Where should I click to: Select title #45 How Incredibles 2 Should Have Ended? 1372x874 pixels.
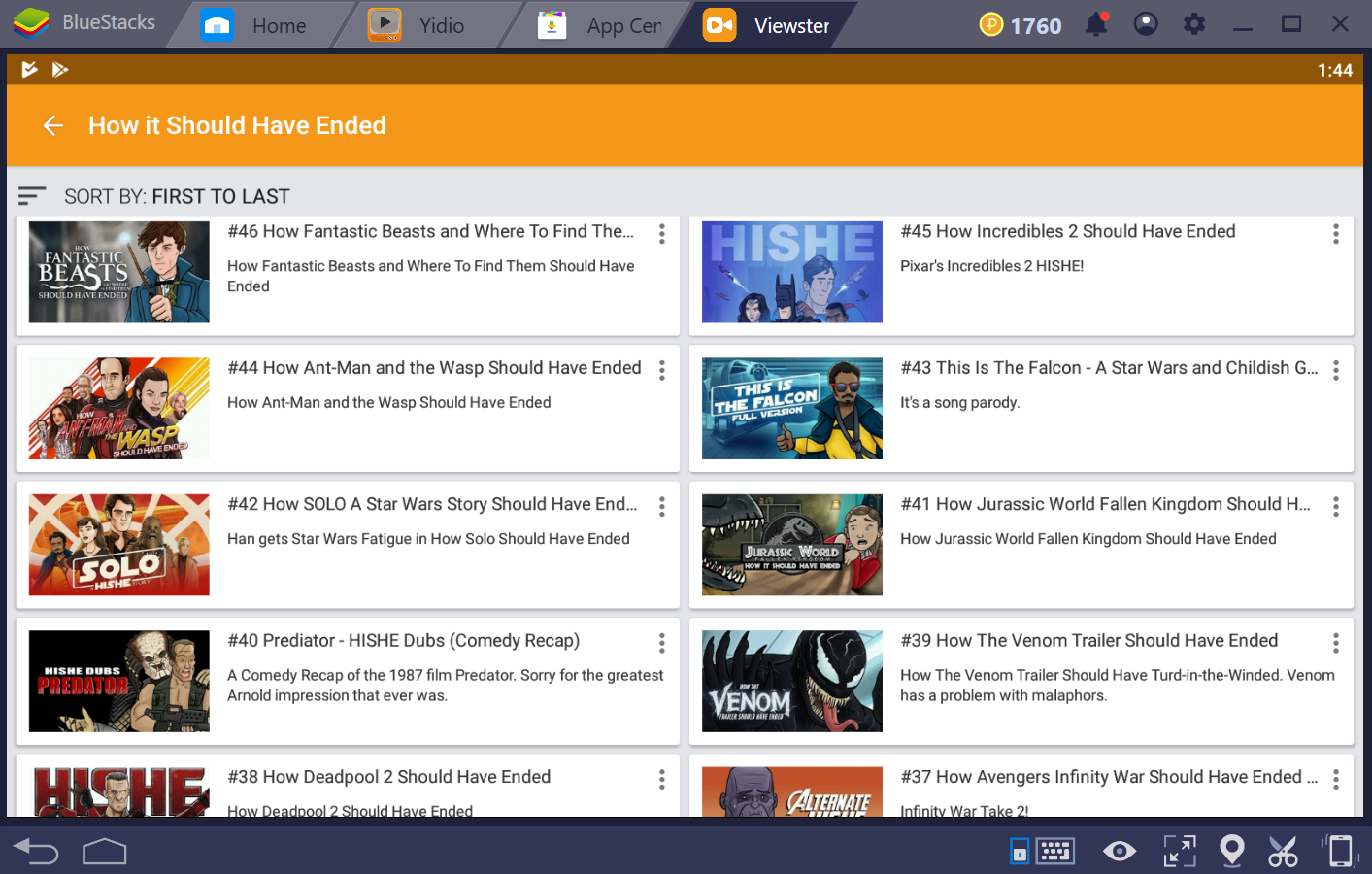[1068, 231]
